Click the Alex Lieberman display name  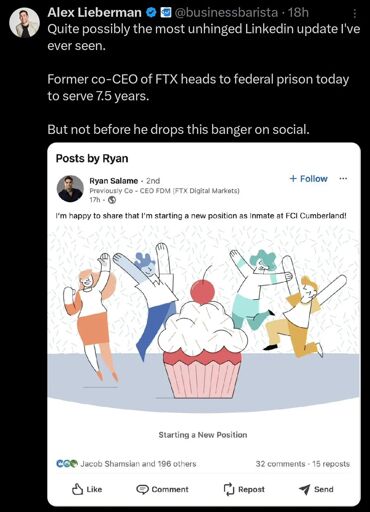point(94,13)
